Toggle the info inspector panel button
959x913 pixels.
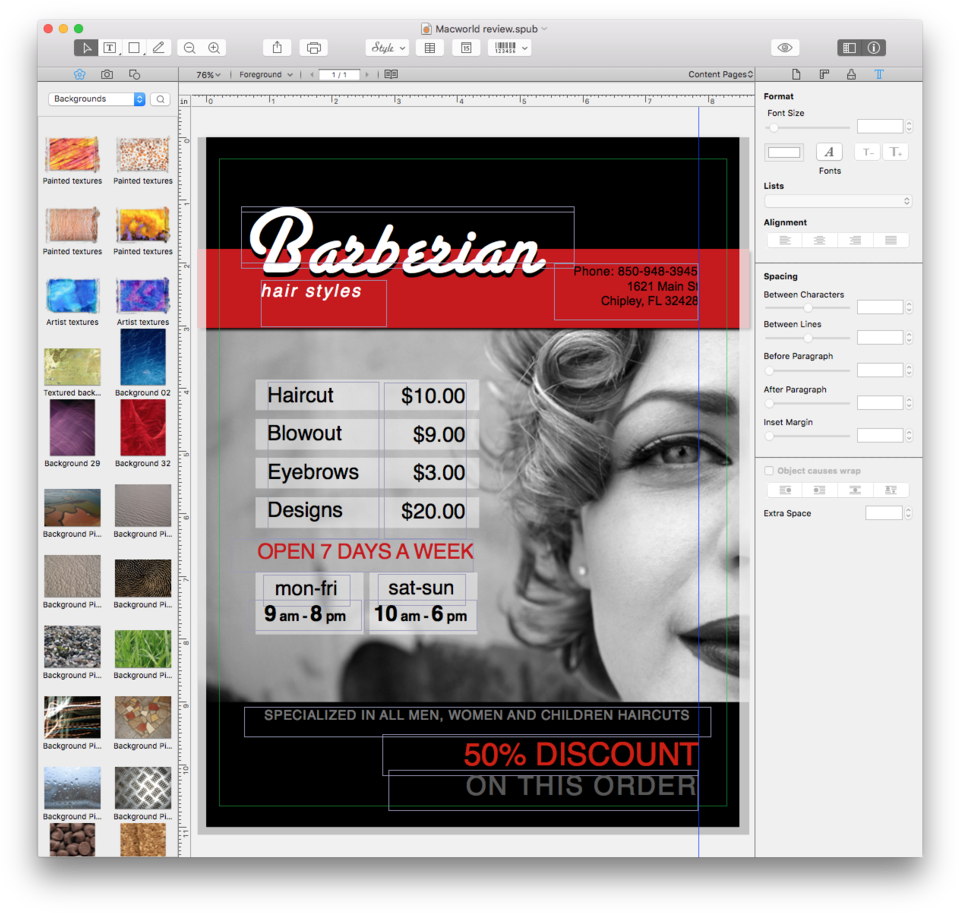click(x=874, y=48)
